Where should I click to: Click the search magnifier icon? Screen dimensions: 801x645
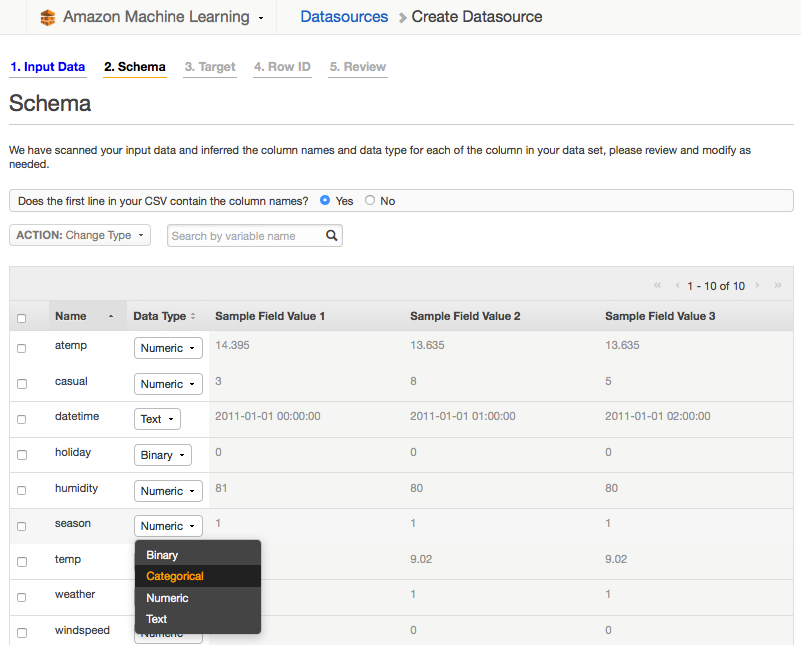click(332, 236)
